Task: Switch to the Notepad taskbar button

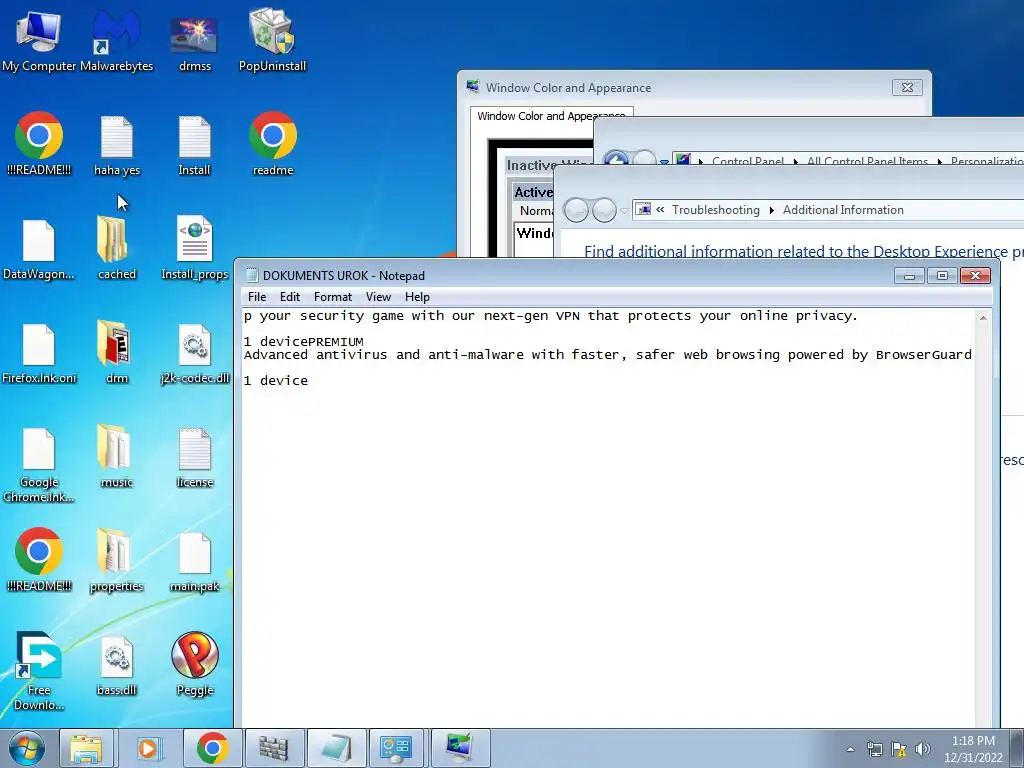Action: [336, 748]
